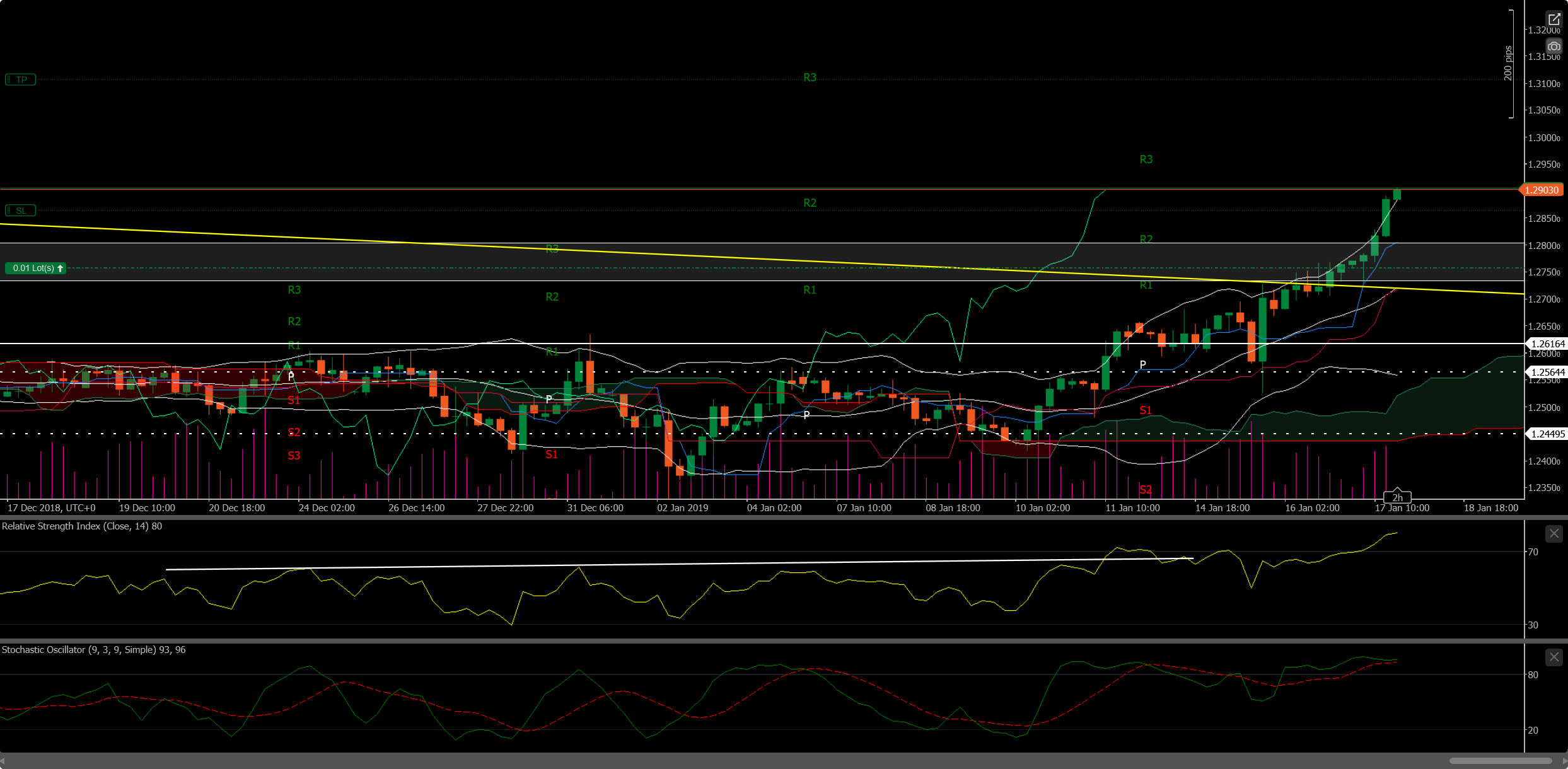The width and height of the screenshot is (1568, 769).
Task: Click the 200 pips scale bracket
Action: [x=1509, y=63]
